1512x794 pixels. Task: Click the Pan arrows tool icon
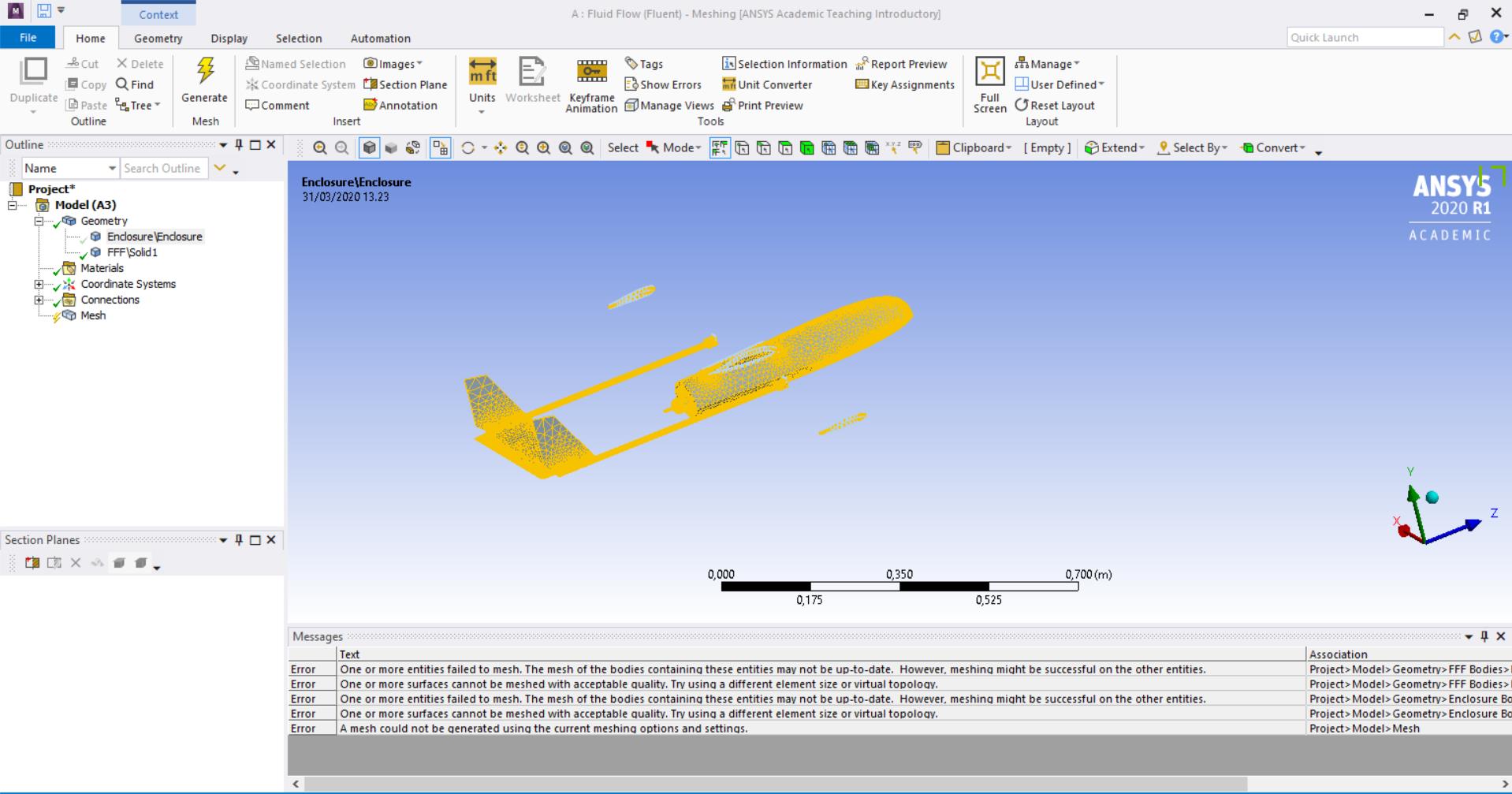pyautogui.click(x=501, y=147)
